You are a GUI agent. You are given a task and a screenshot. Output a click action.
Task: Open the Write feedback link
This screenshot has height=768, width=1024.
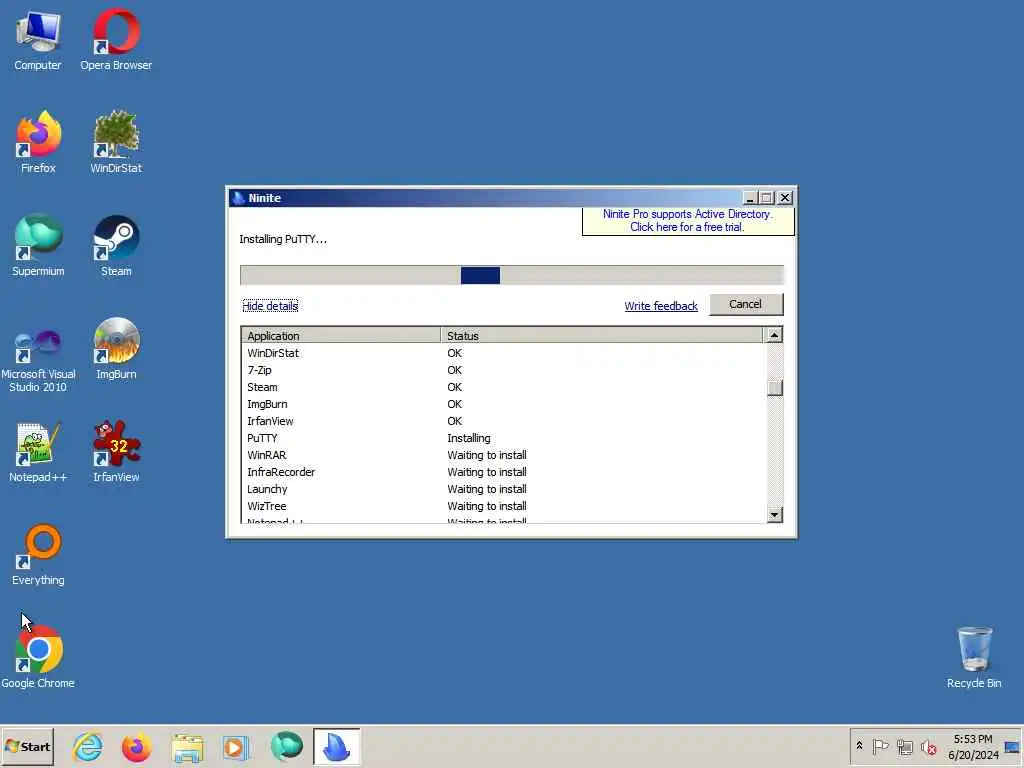pyautogui.click(x=661, y=306)
